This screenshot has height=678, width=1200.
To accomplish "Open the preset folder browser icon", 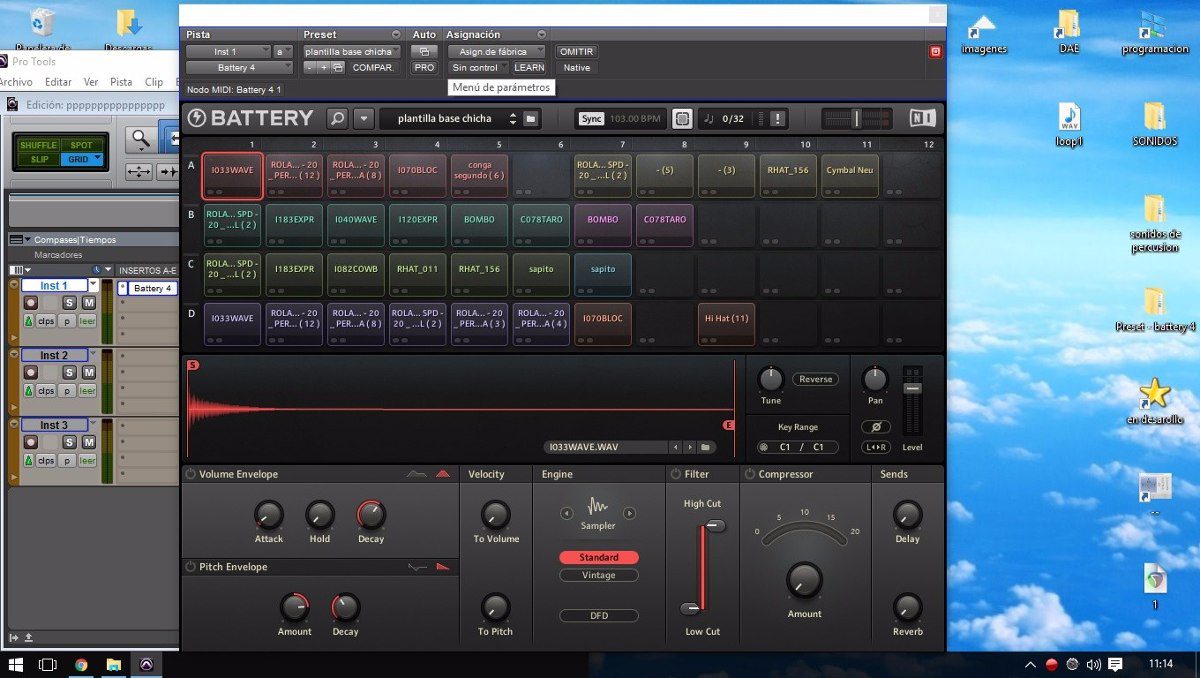I will pyautogui.click(x=531, y=118).
